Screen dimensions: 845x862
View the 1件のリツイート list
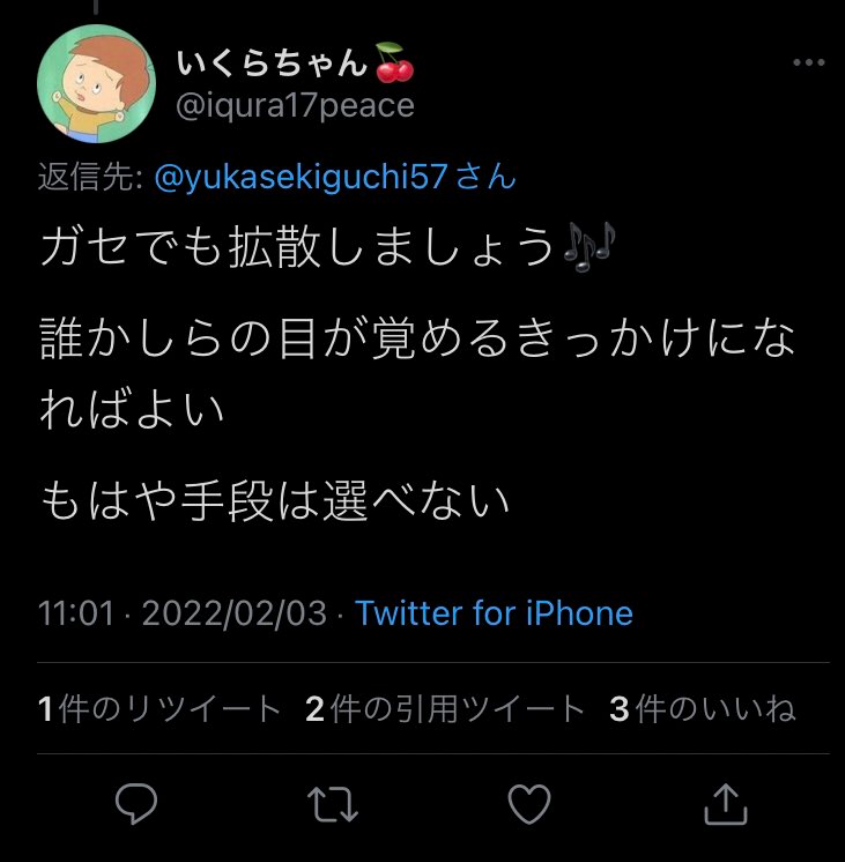point(159,709)
